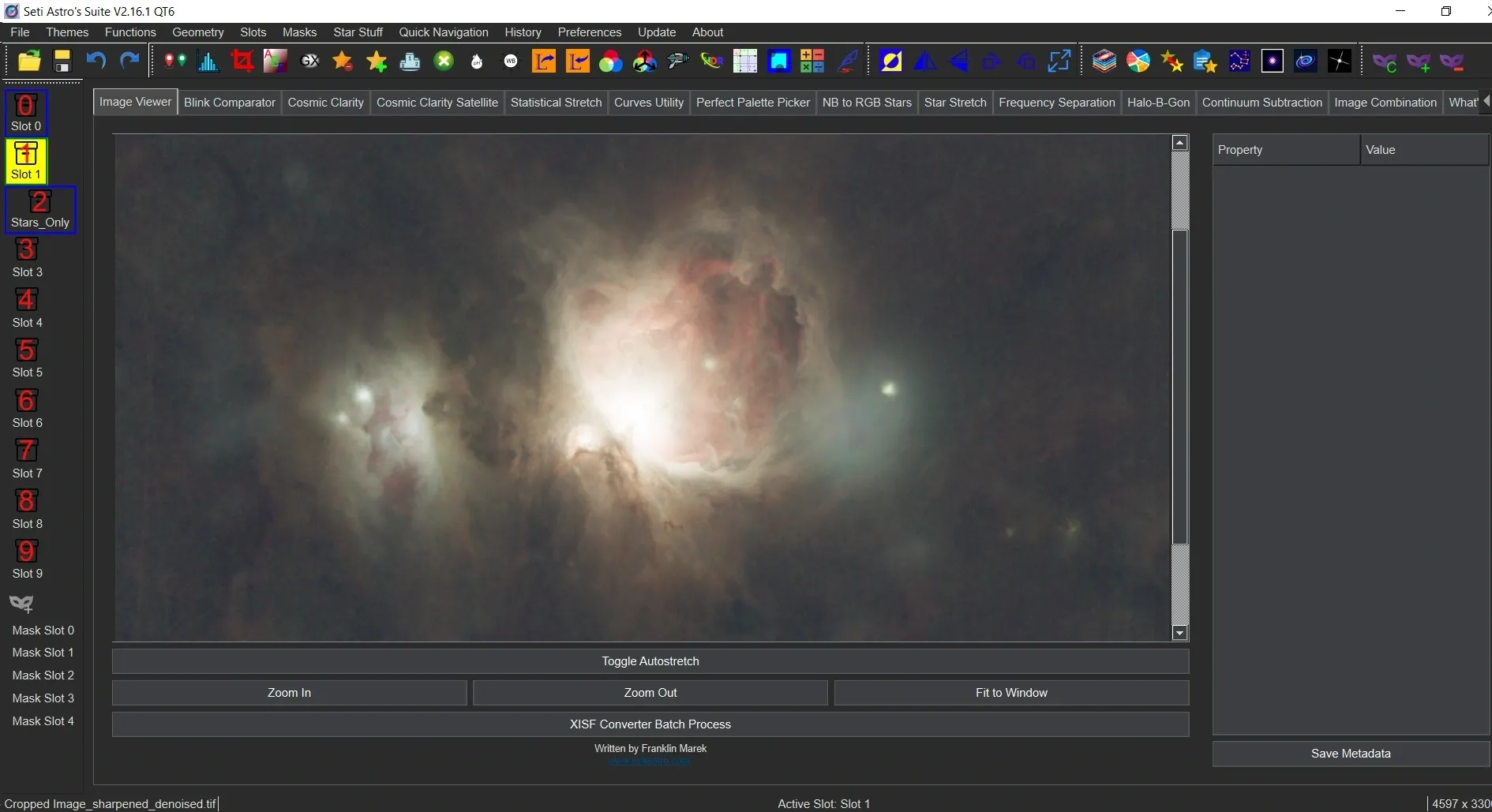Switch to the Curves Utility tab

click(x=649, y=102)
